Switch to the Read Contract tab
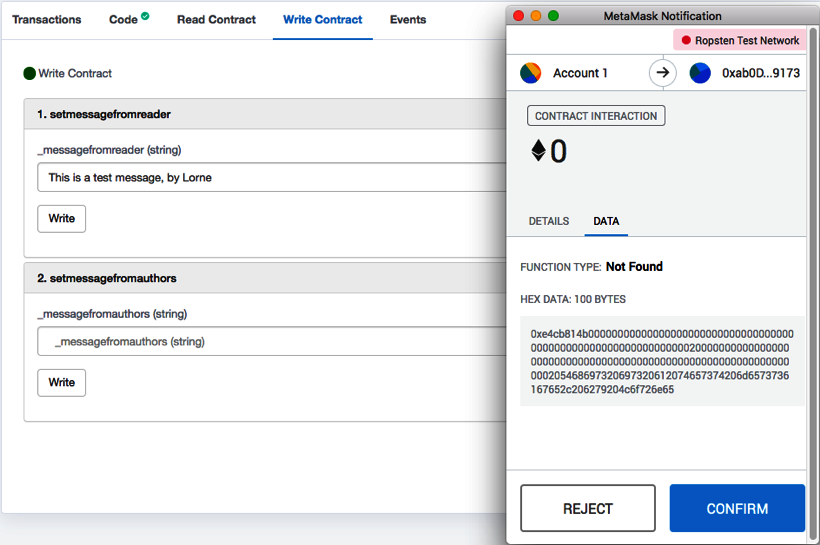Image resolution: width=820 pixels, height=545 pixels. pyautogui.click(x=216, y=20)
